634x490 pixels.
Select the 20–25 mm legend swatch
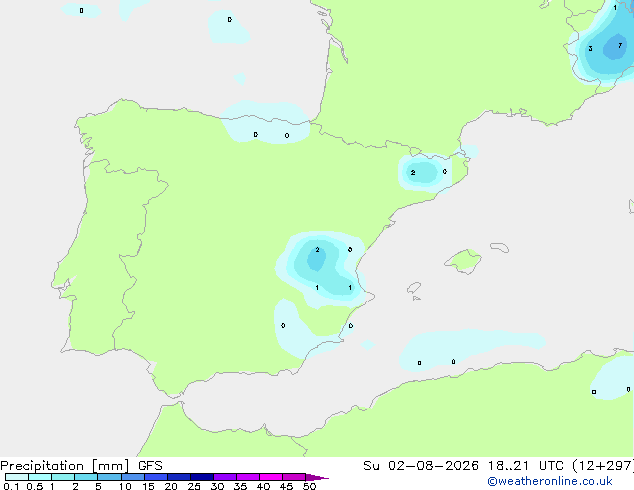[x=179, y=477]
